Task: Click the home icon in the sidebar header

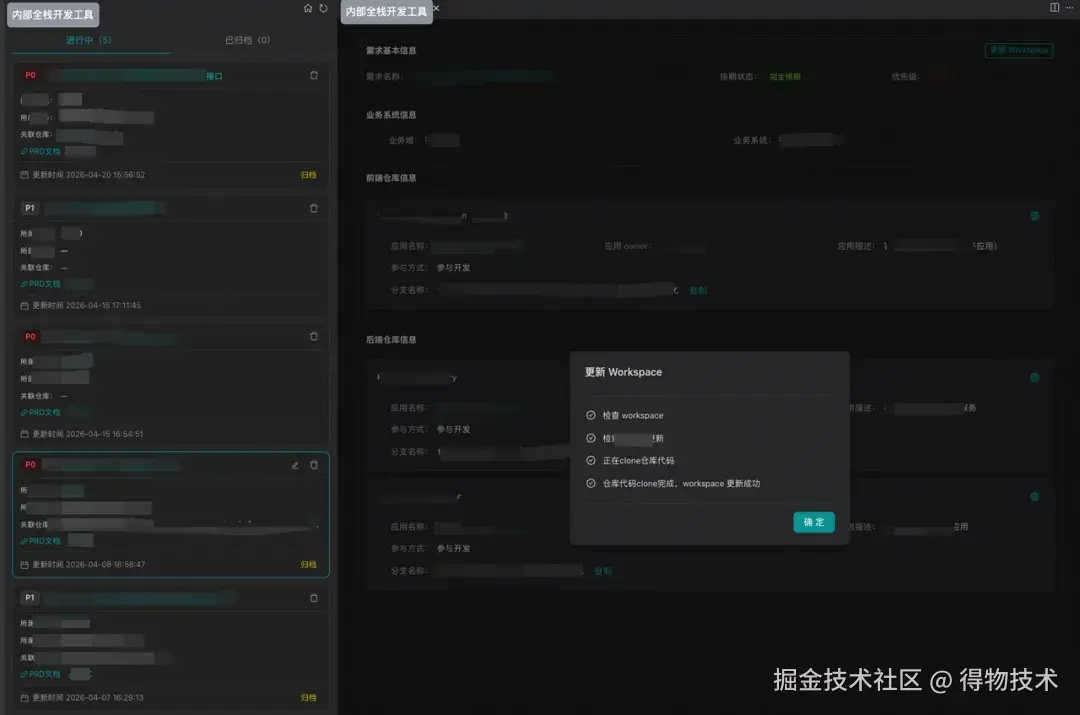Action: pyautogui.click(x=308, y=8)
